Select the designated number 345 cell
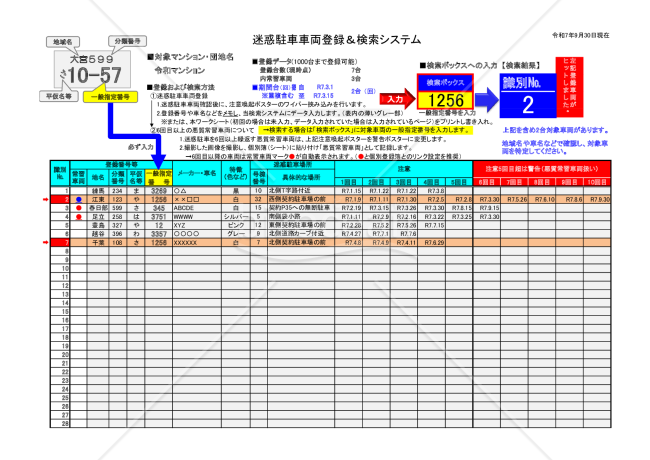Screen dimensions: 650x460 tap(159, 208)
